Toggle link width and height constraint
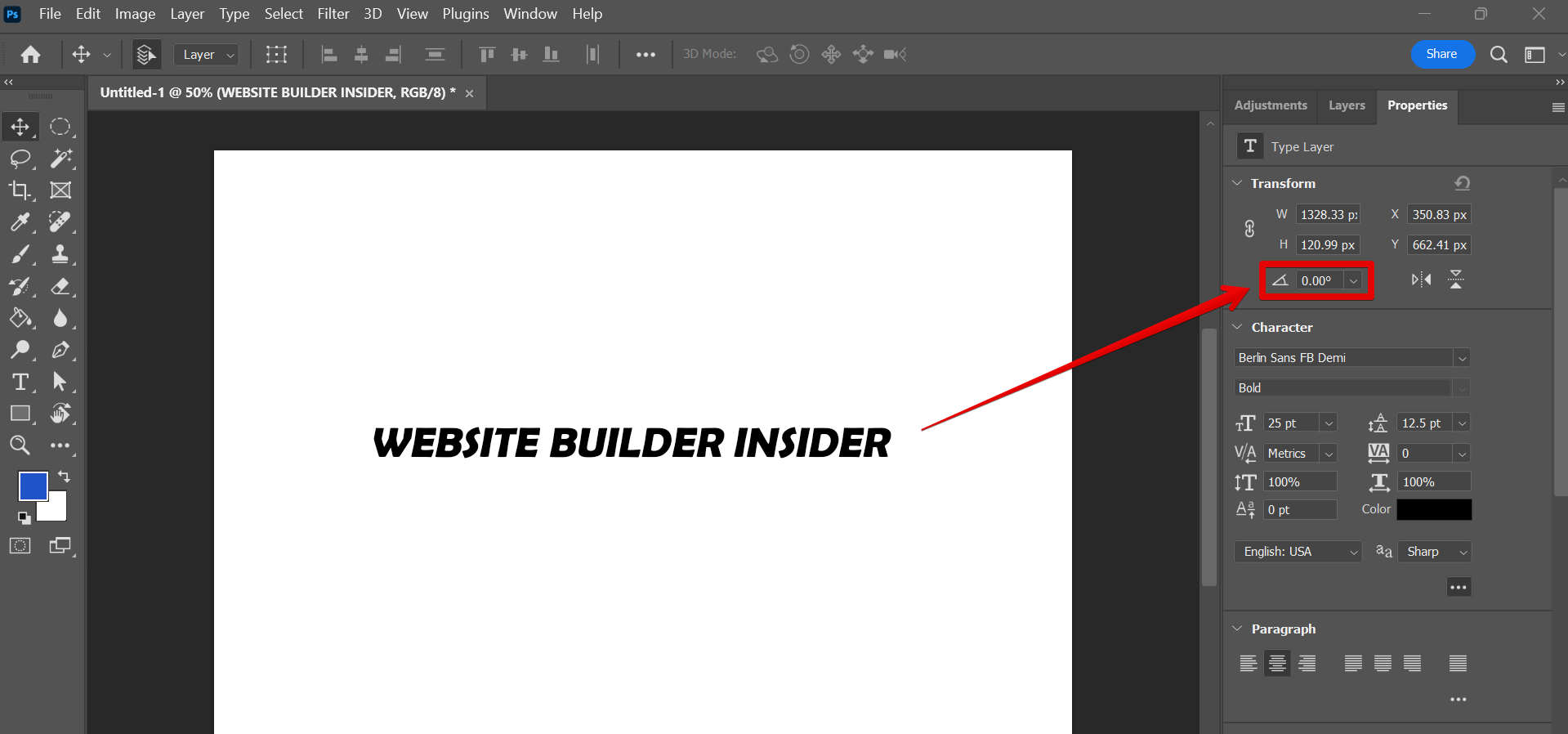The height and width of the screenshot is (734, 1568). (1249, 229)
